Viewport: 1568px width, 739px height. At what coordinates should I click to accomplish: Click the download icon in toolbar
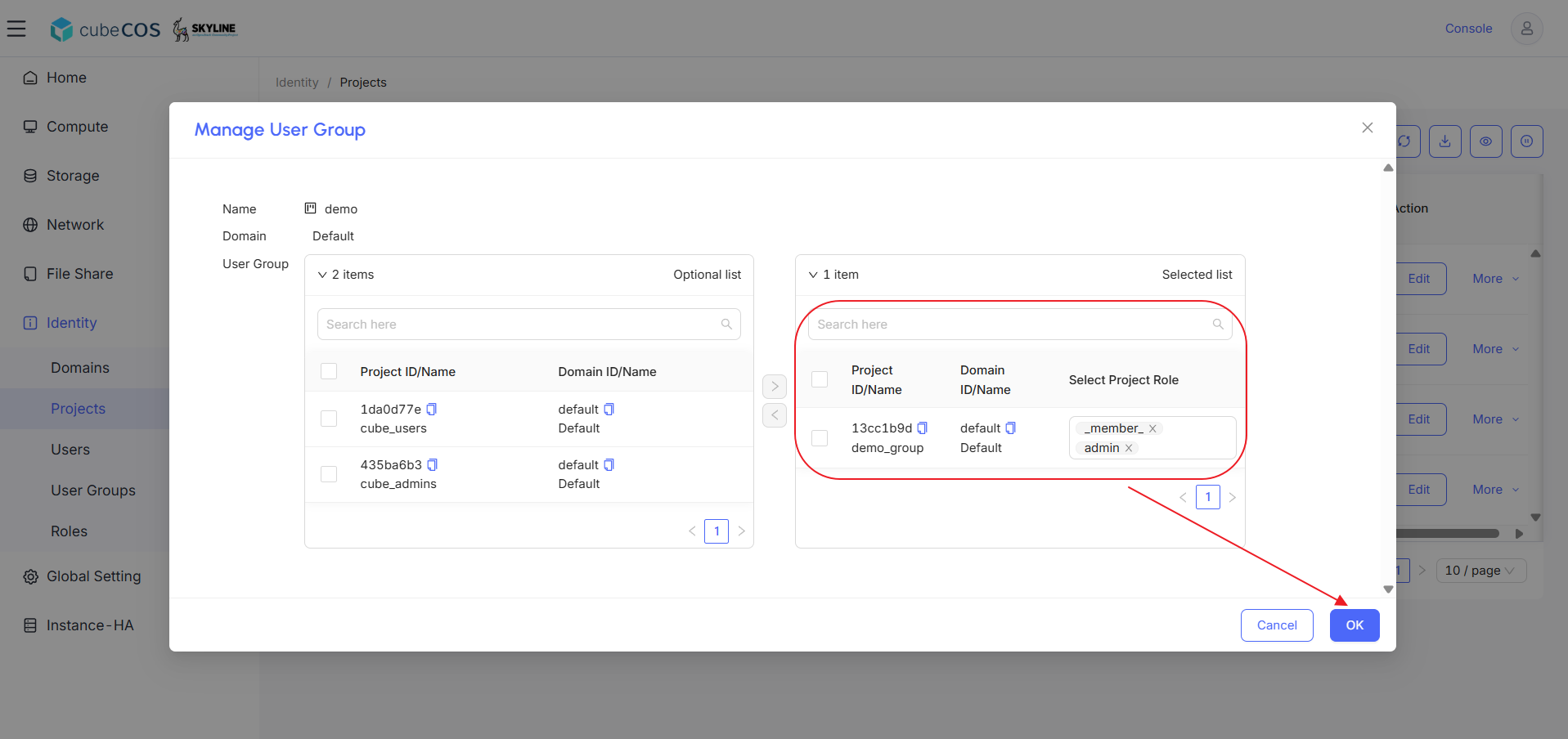pyautogui.click(x=1445, y=141)
